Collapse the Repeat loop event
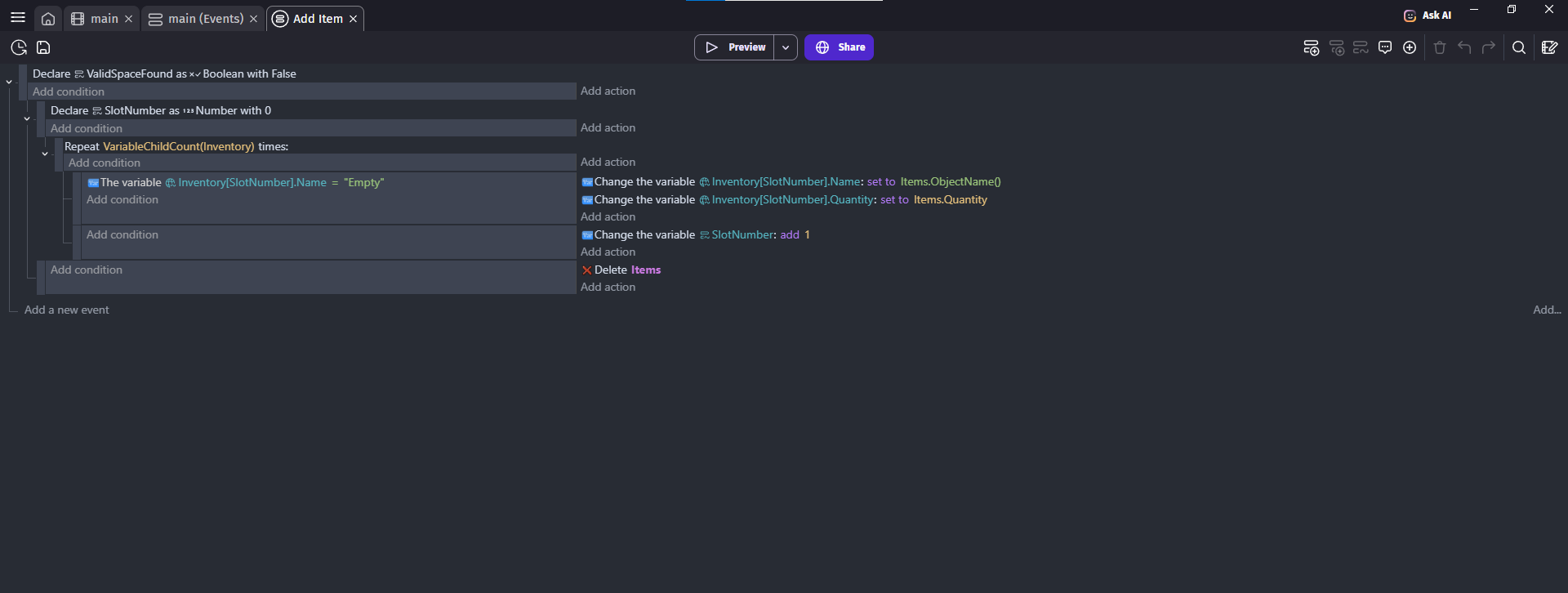1568x593 pixels. [x=45, y=154]
